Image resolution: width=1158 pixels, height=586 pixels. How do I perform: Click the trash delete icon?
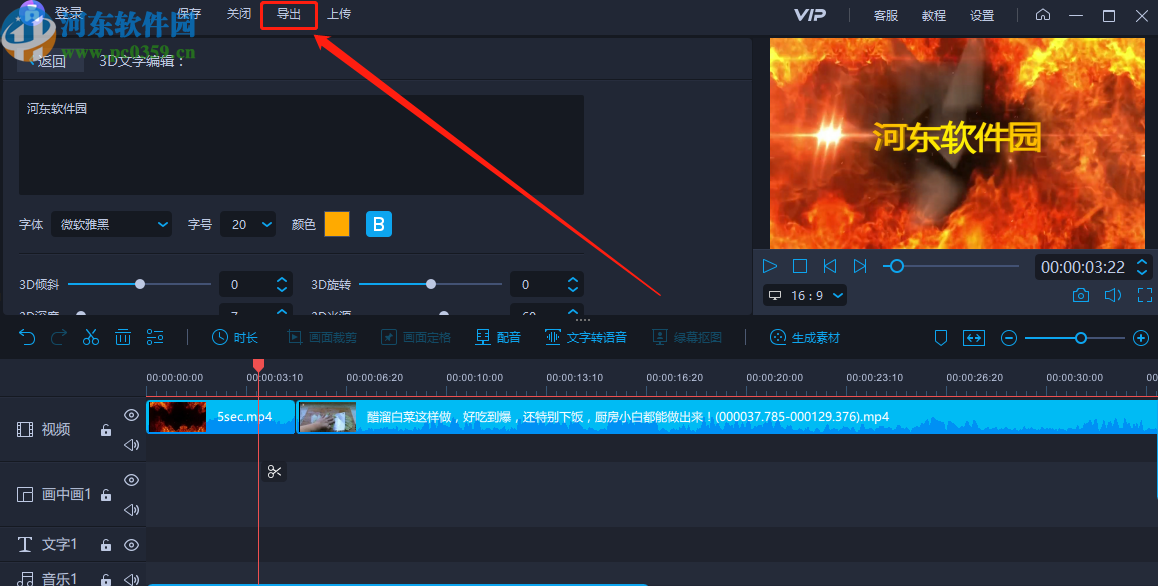click(123, 338)
